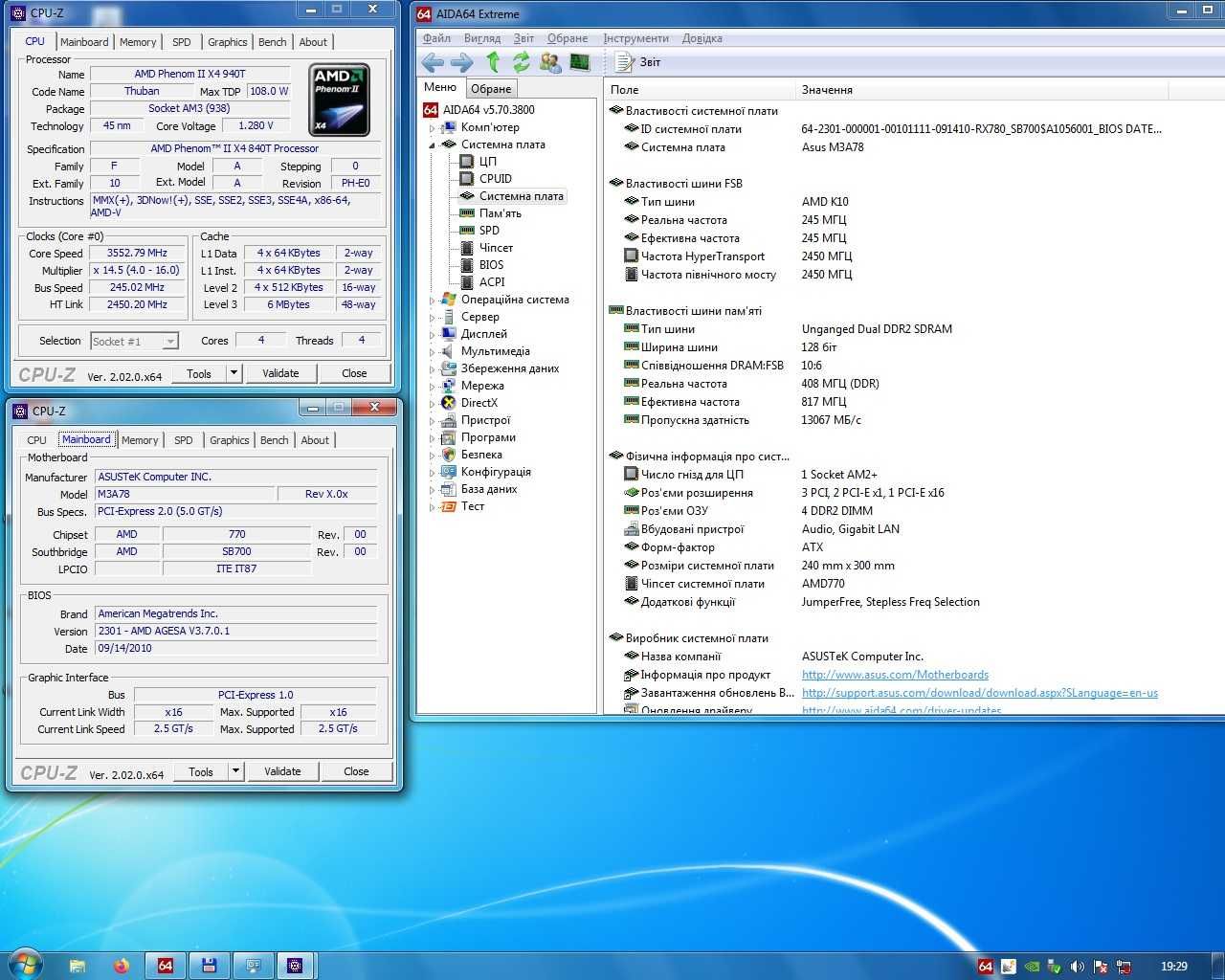Open the Файл menu
Screen dimensions: 1225x980
pyautogui.click(x=436, y=38)
